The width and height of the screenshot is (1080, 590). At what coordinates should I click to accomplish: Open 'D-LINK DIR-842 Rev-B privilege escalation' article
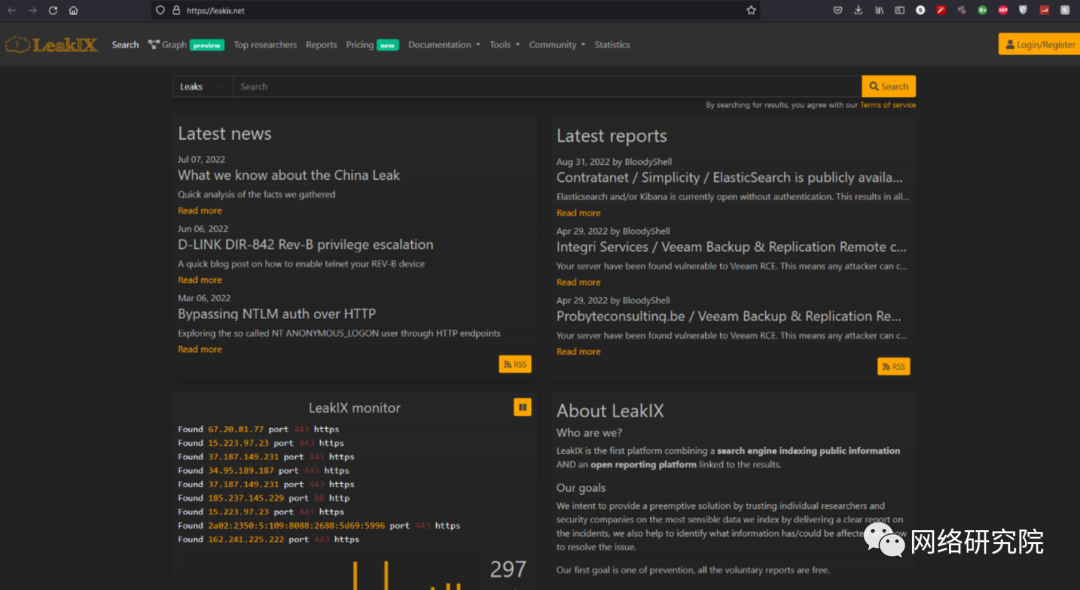click(306, 245)
